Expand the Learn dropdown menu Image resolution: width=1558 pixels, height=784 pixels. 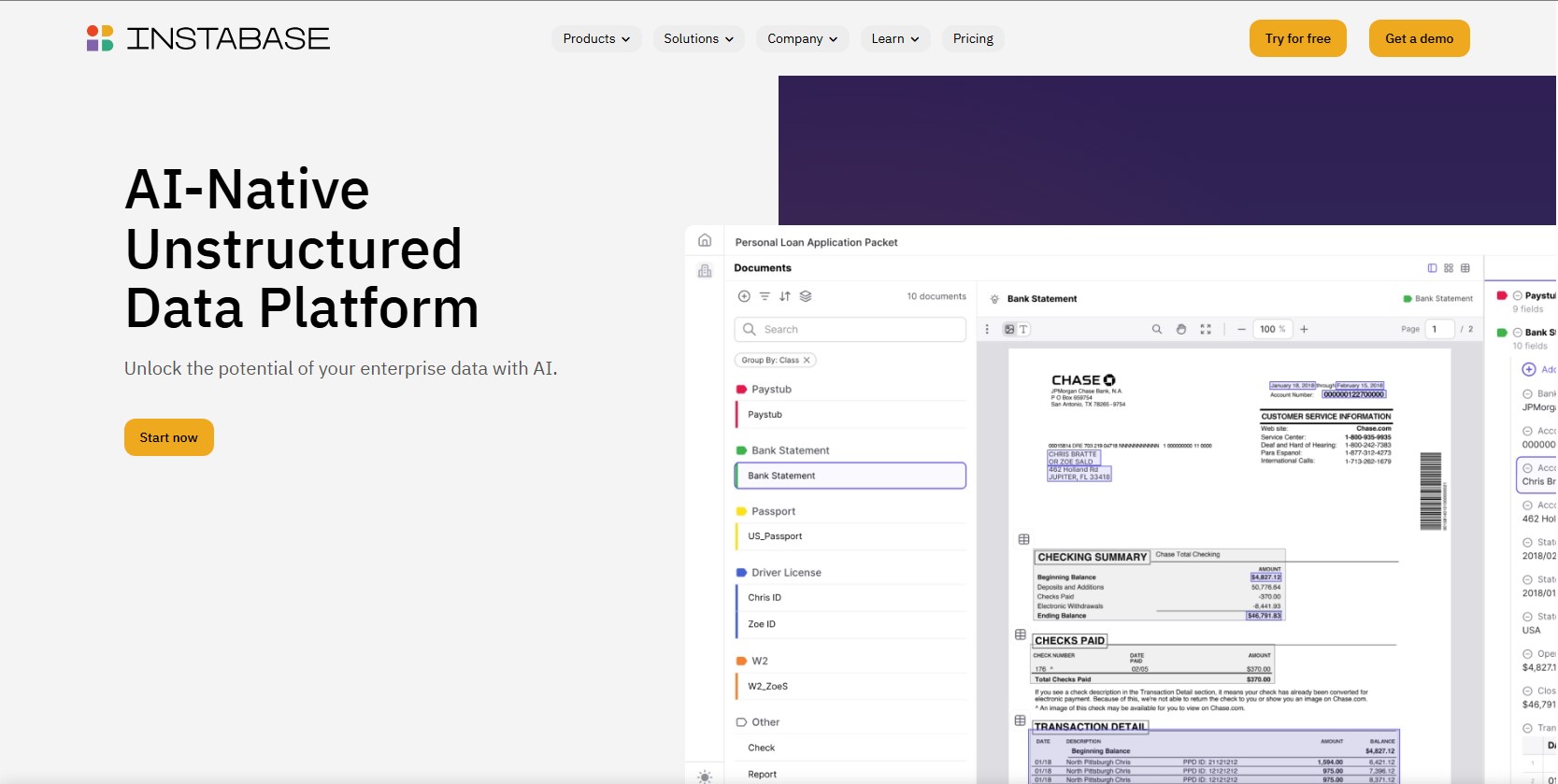click(894, 38)
